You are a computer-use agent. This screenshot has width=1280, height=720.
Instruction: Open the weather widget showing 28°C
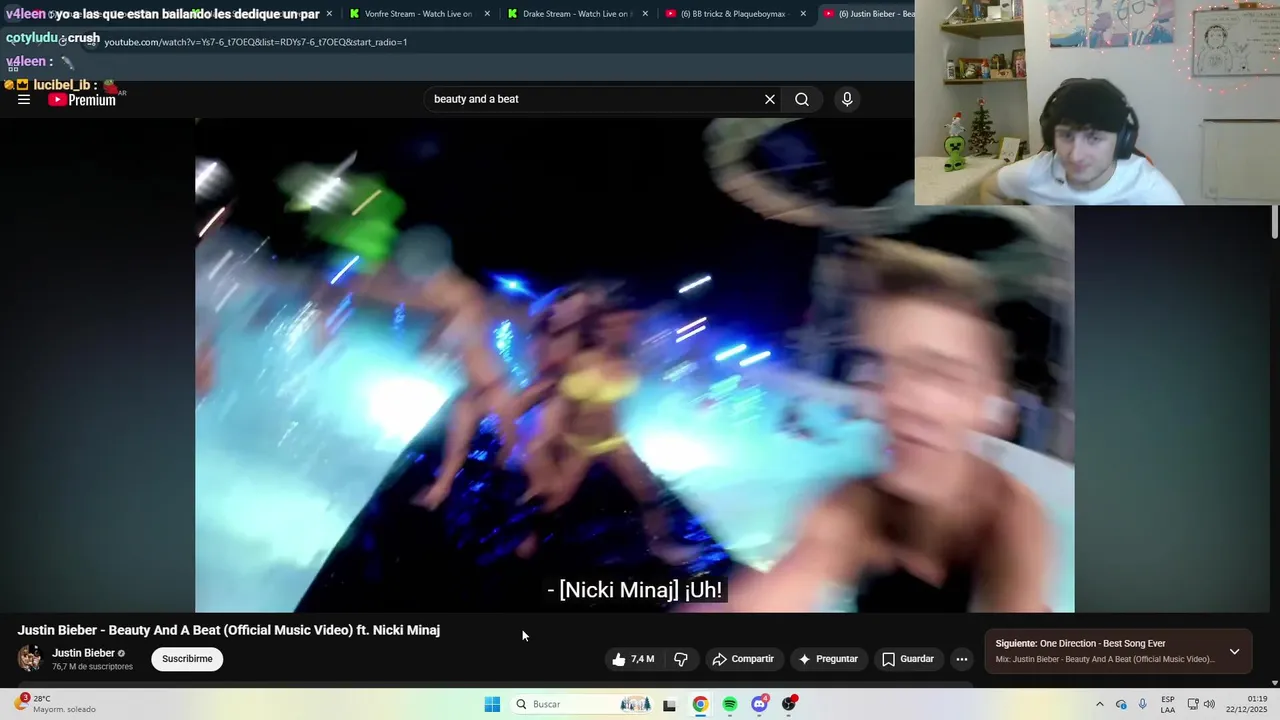point(55,704)
